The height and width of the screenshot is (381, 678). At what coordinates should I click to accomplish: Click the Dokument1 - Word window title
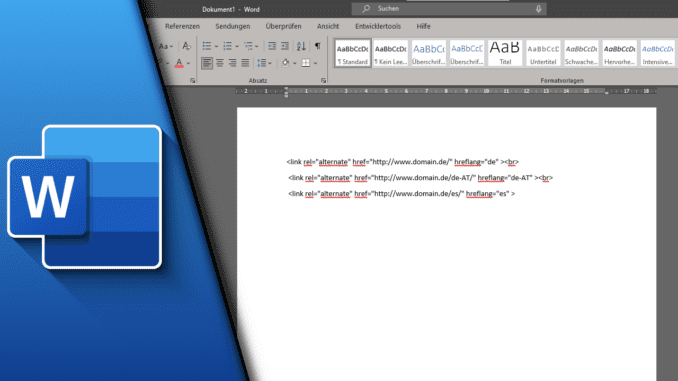click(231, 9)
